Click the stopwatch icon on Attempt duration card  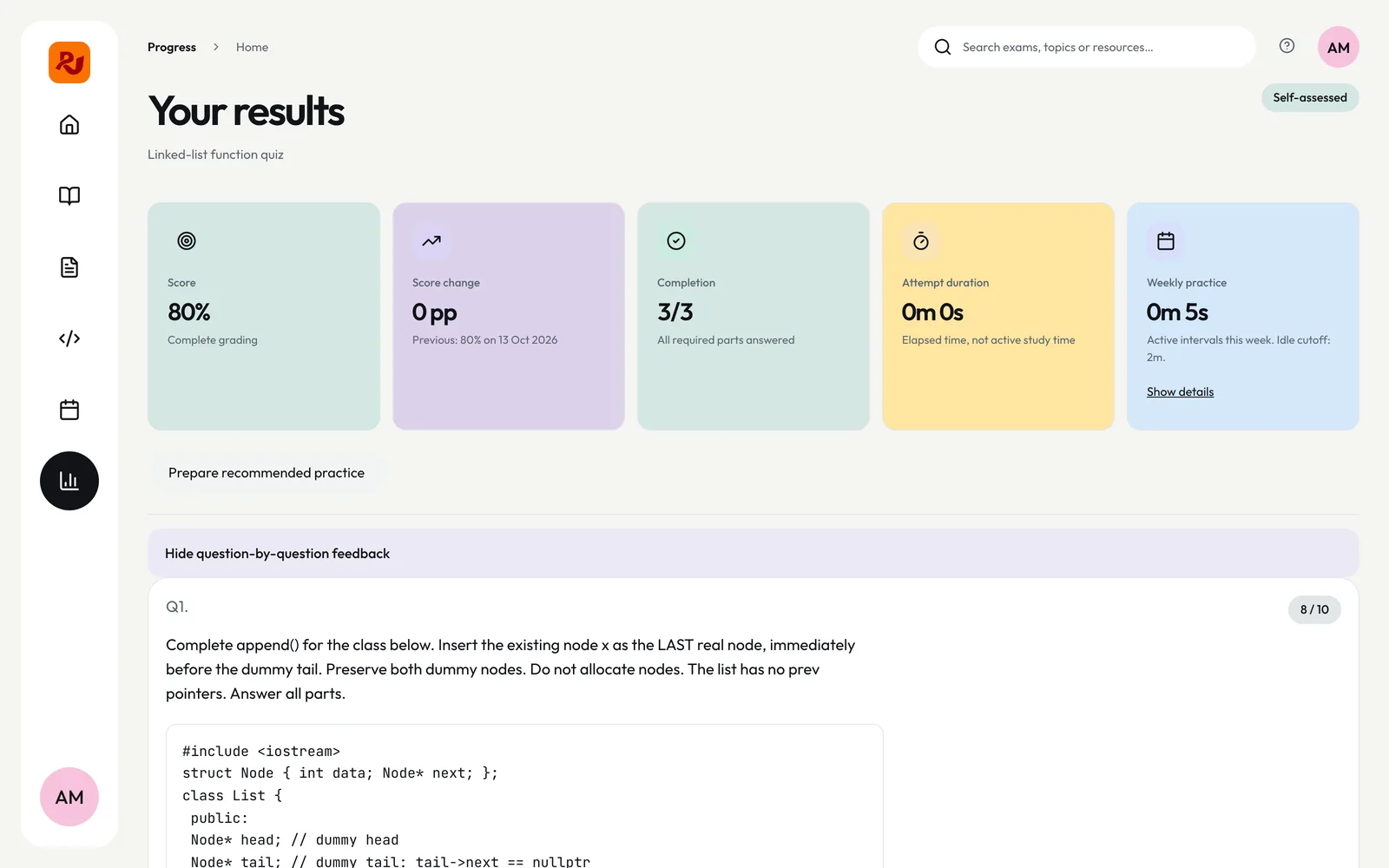[921, 241]
